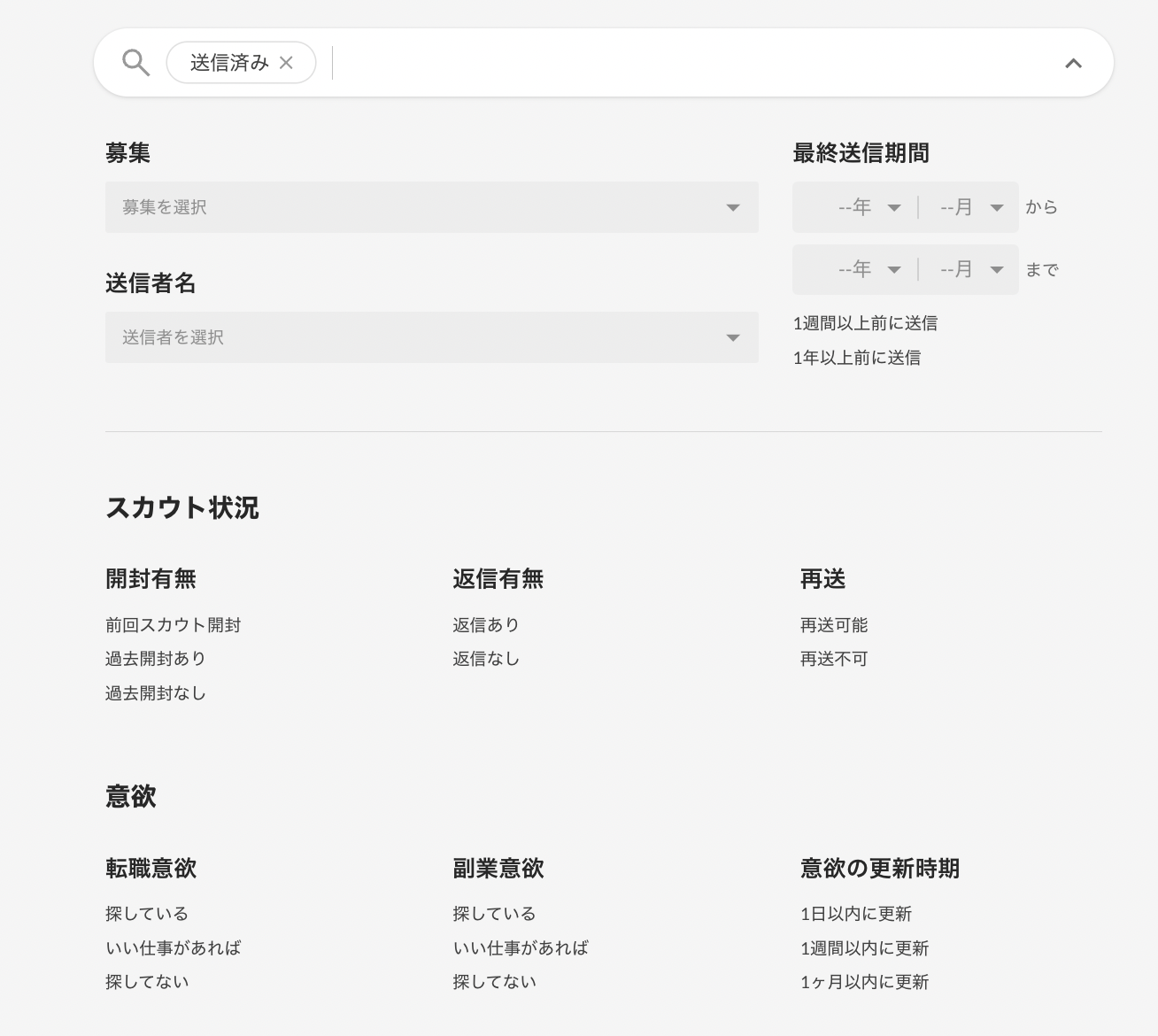Screen dimensions: 1158x1036
Task: Select 返信なし under 返信有無
Action: tap(485, 658)
